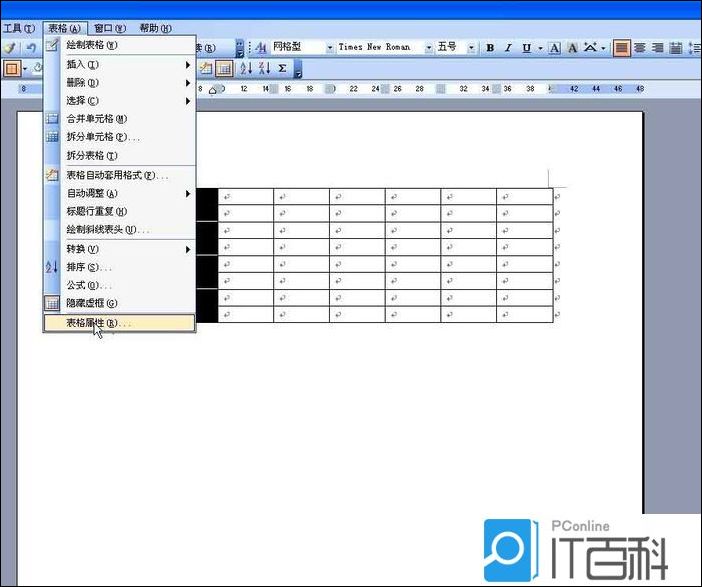This screenshot has height=587, width=702.
Task: Click the Styles and Formatting icon
Action: [261, 47]
